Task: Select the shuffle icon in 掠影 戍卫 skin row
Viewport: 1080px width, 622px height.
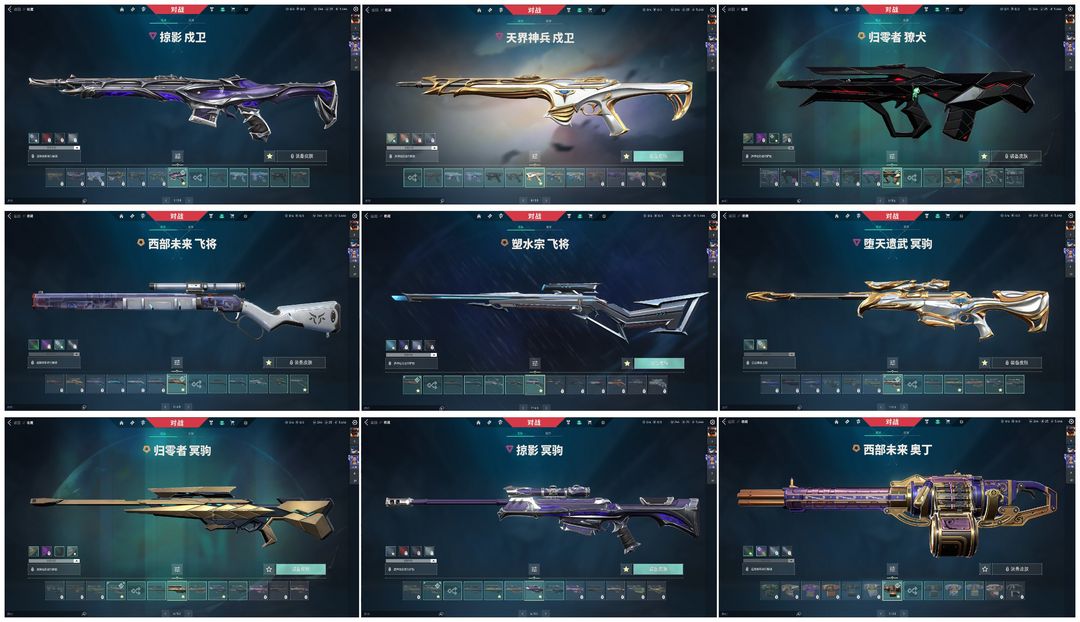Action: pos(198,178)
